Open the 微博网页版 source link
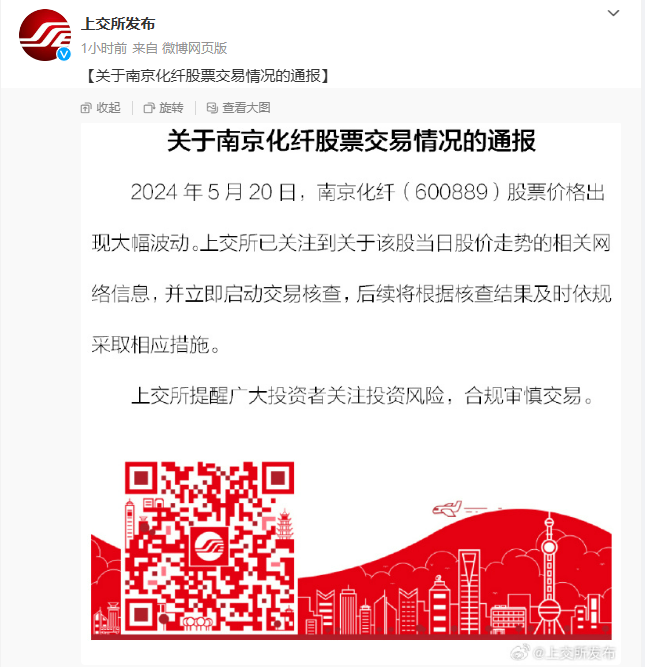This screenshot has height=667, width=645. 194,48
